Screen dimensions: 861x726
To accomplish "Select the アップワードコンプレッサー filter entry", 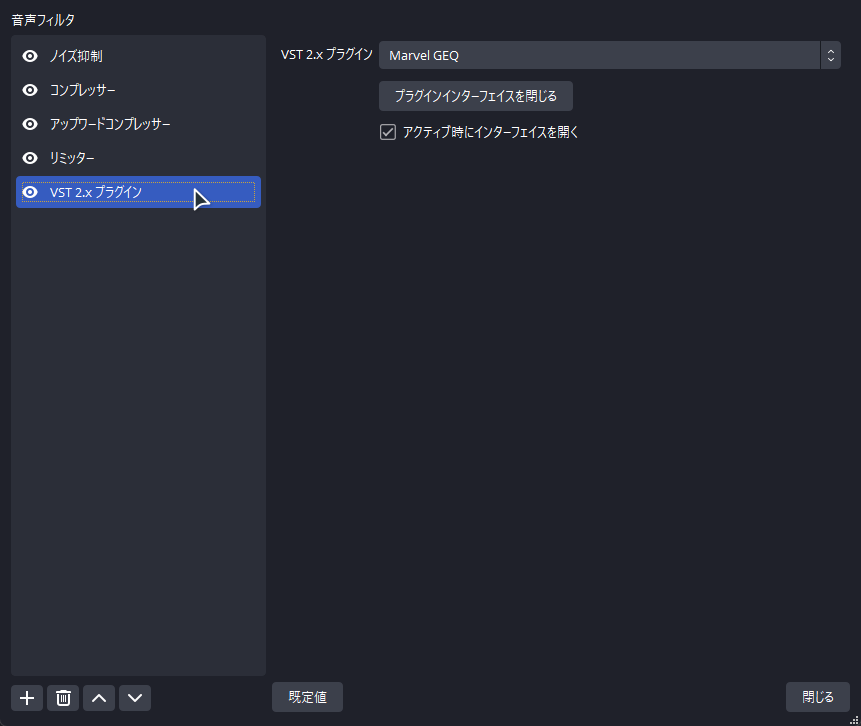I will (138, 124).
